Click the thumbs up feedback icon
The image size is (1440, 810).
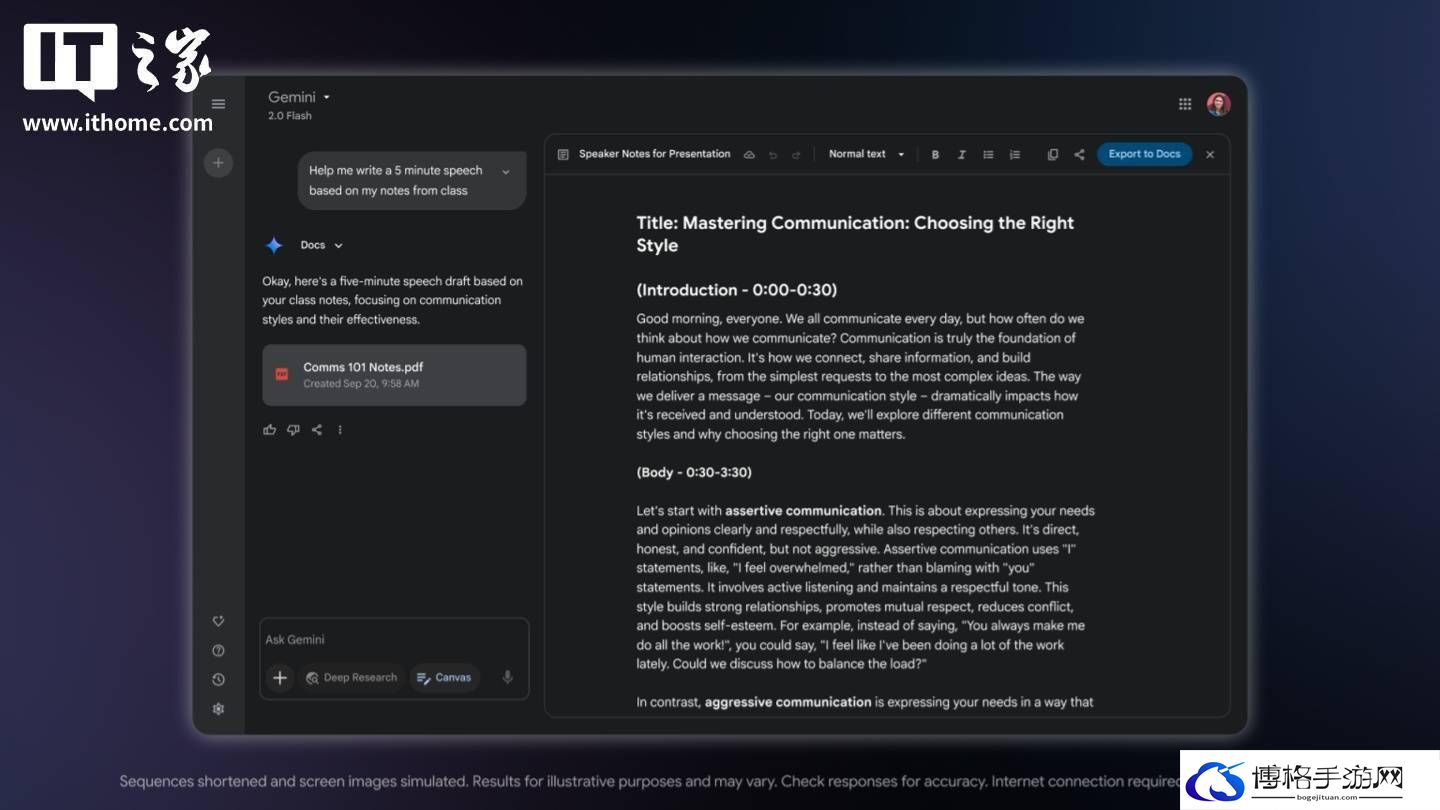269,430
